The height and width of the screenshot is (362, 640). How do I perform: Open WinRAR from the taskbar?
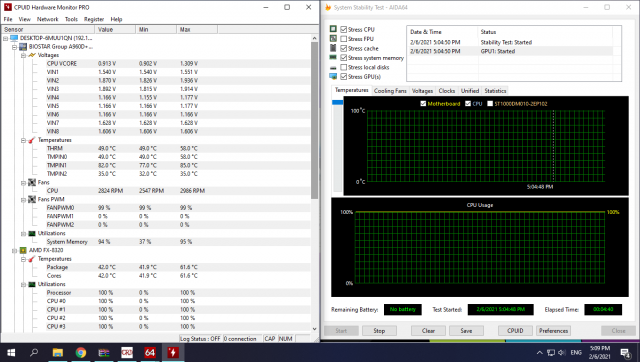104,352
